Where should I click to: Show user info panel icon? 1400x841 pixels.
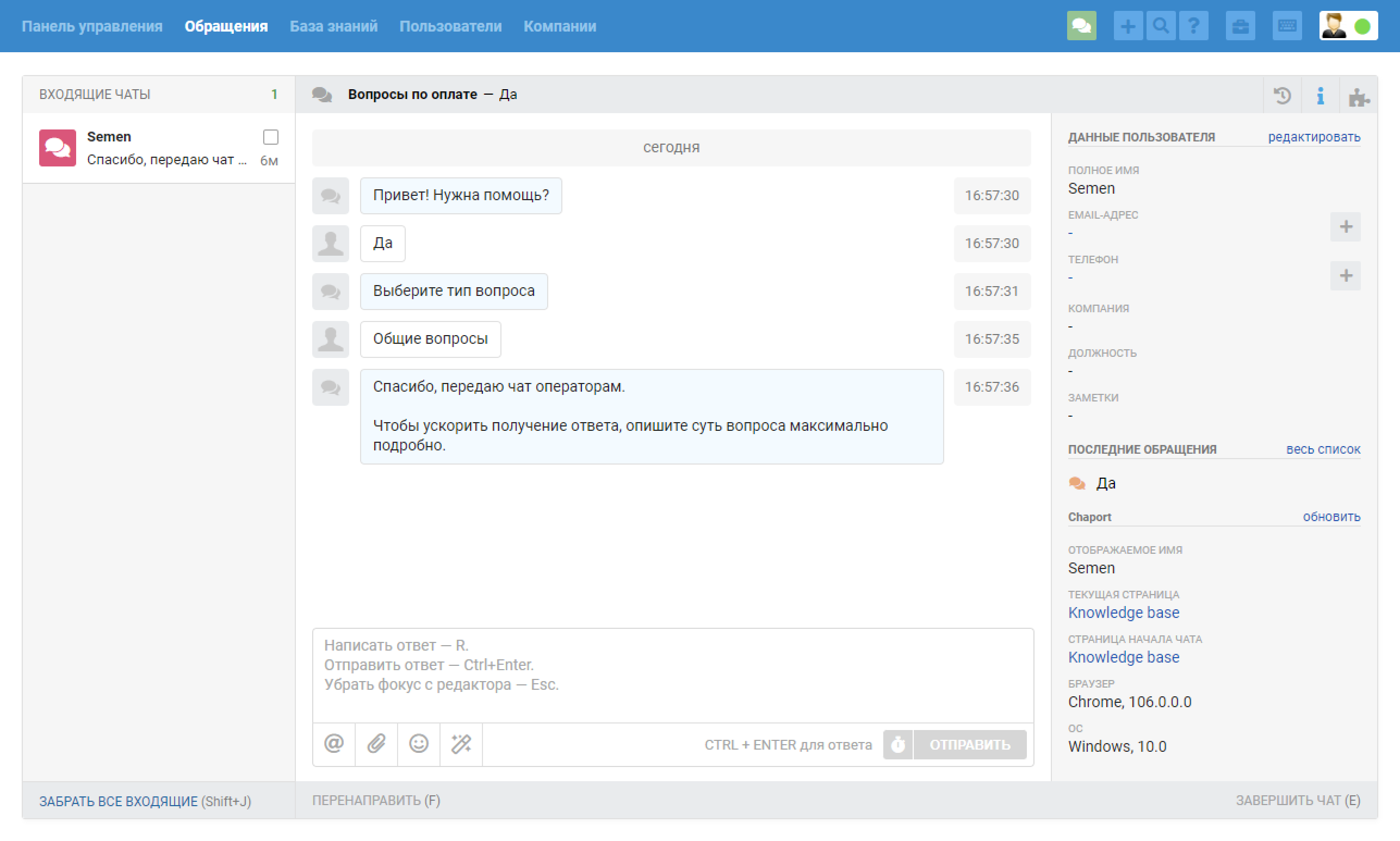[x=1320, y=95]
